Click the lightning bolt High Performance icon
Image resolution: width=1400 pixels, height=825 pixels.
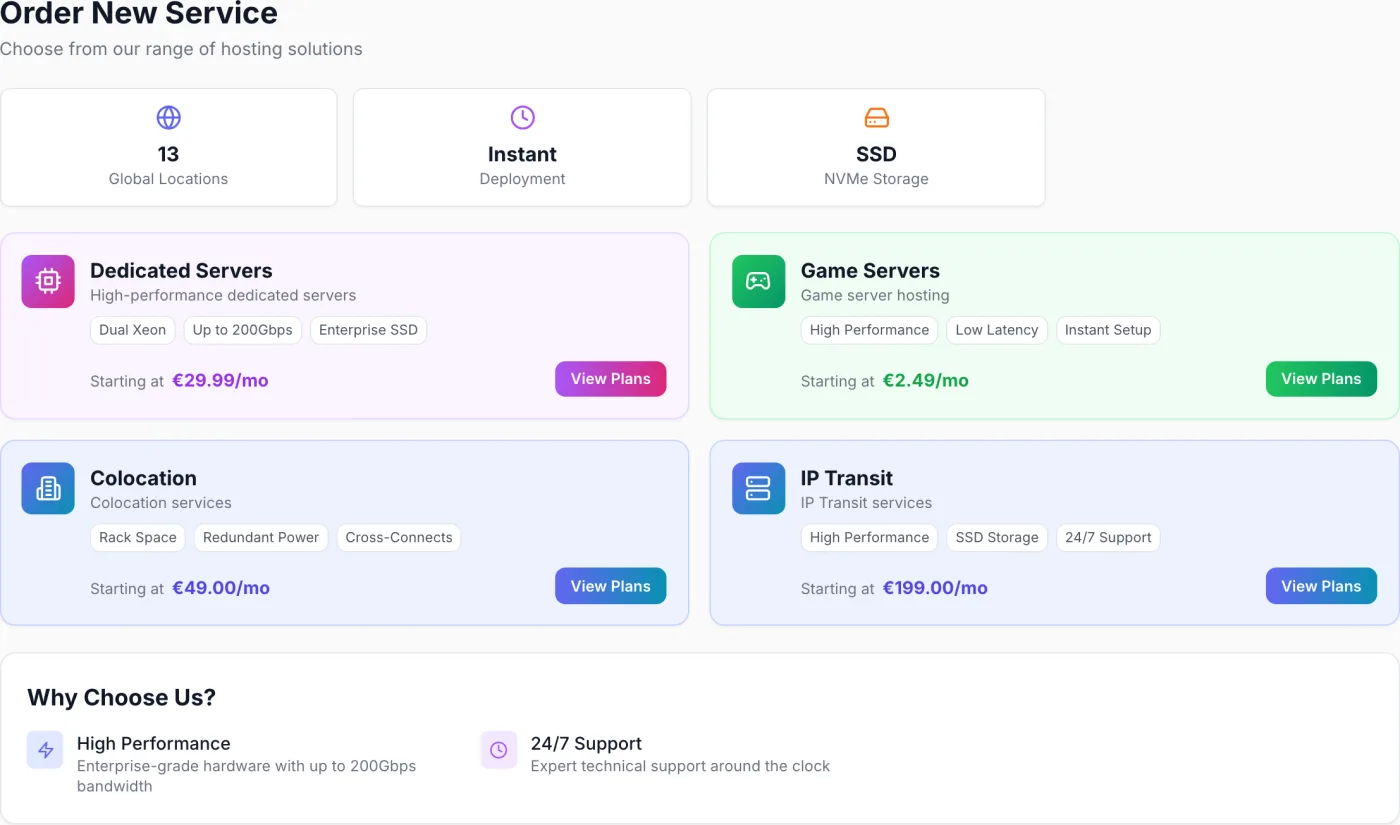coord(45,750)
